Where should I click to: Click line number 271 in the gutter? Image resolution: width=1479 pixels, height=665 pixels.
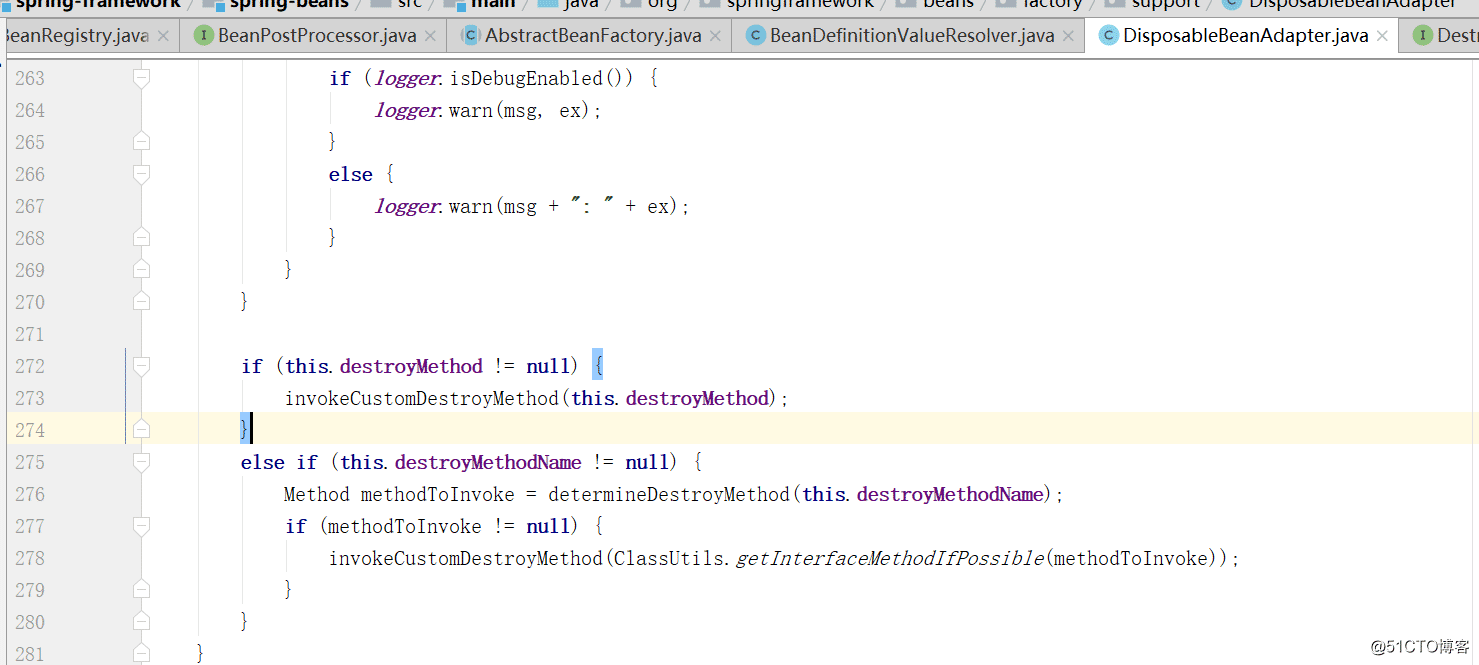(30, 334)
